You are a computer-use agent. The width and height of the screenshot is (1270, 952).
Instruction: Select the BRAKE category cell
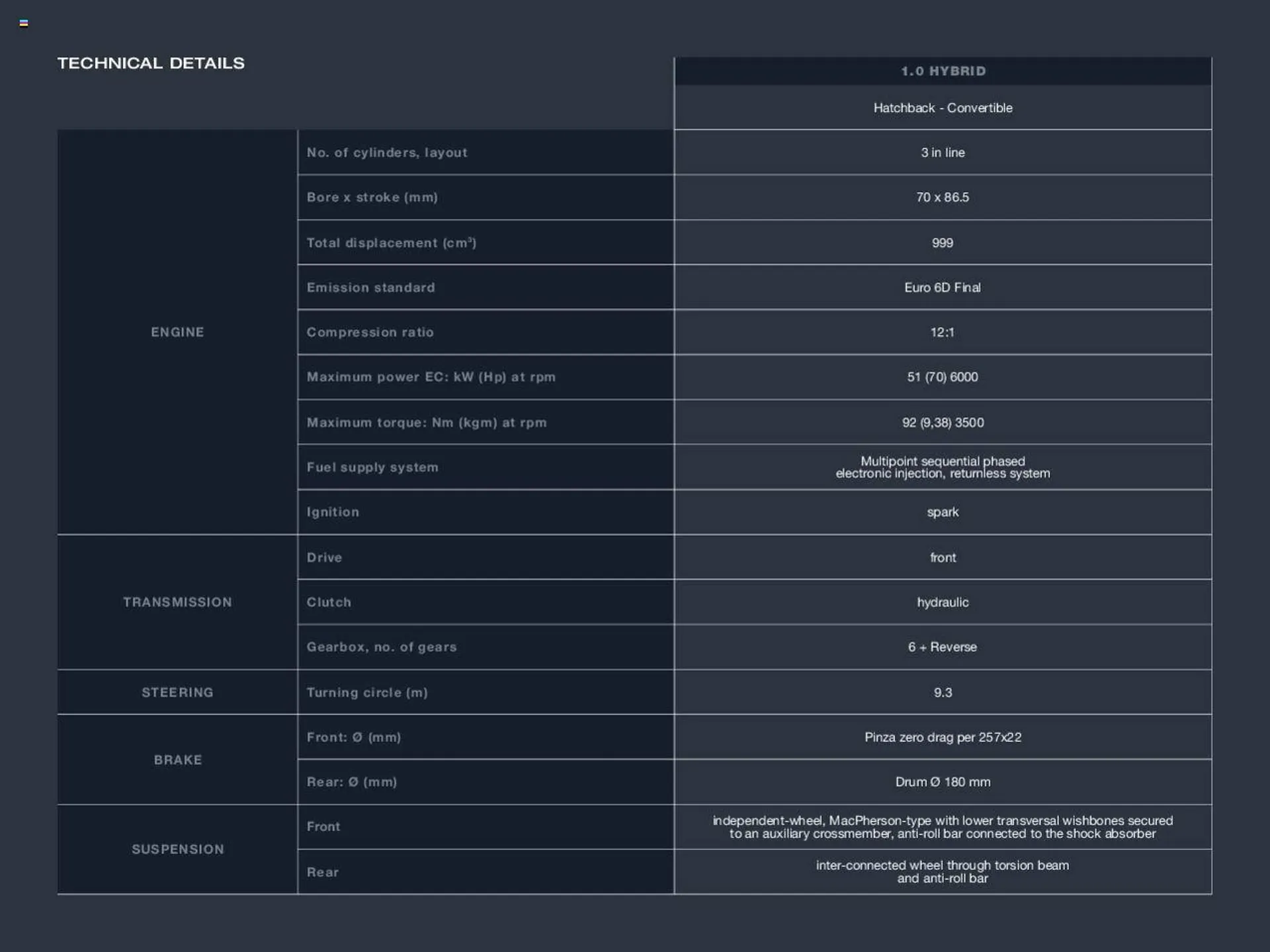click(177, 760)
